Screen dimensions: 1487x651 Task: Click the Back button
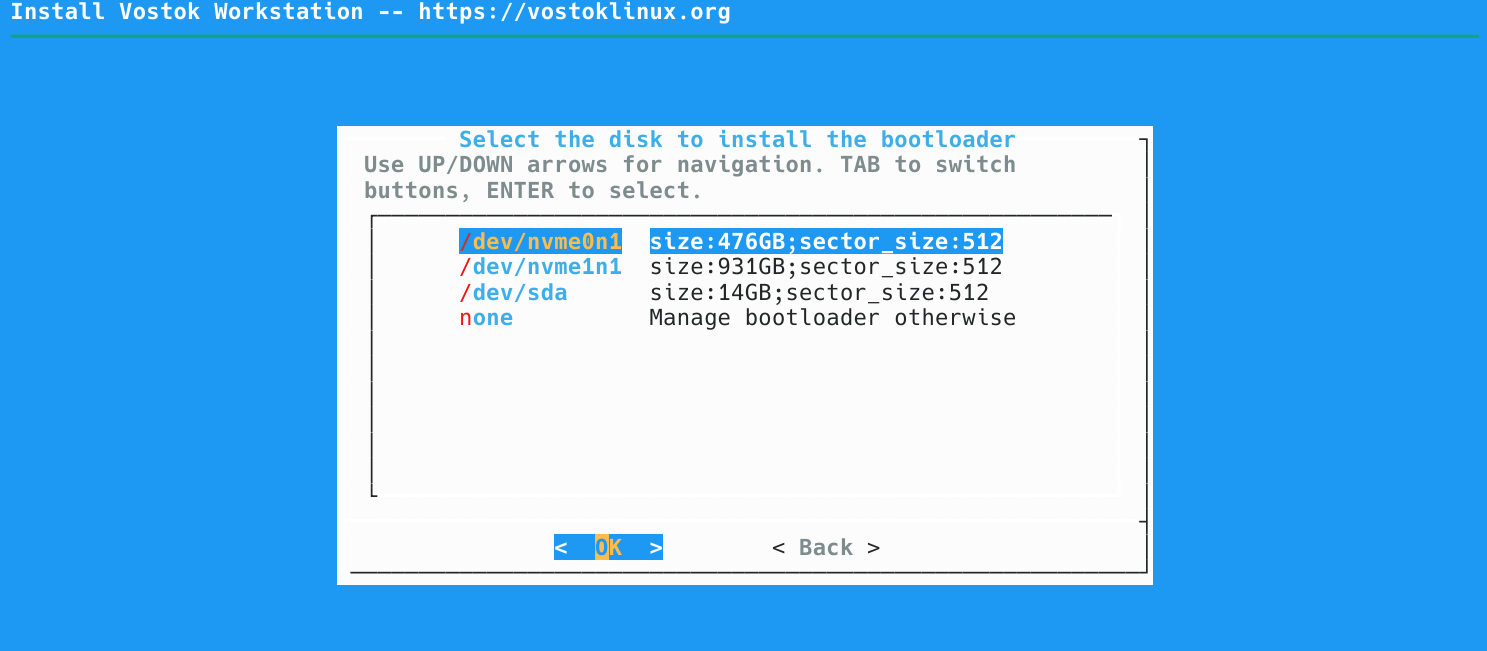pyautogui.click(x=823, y=547)
